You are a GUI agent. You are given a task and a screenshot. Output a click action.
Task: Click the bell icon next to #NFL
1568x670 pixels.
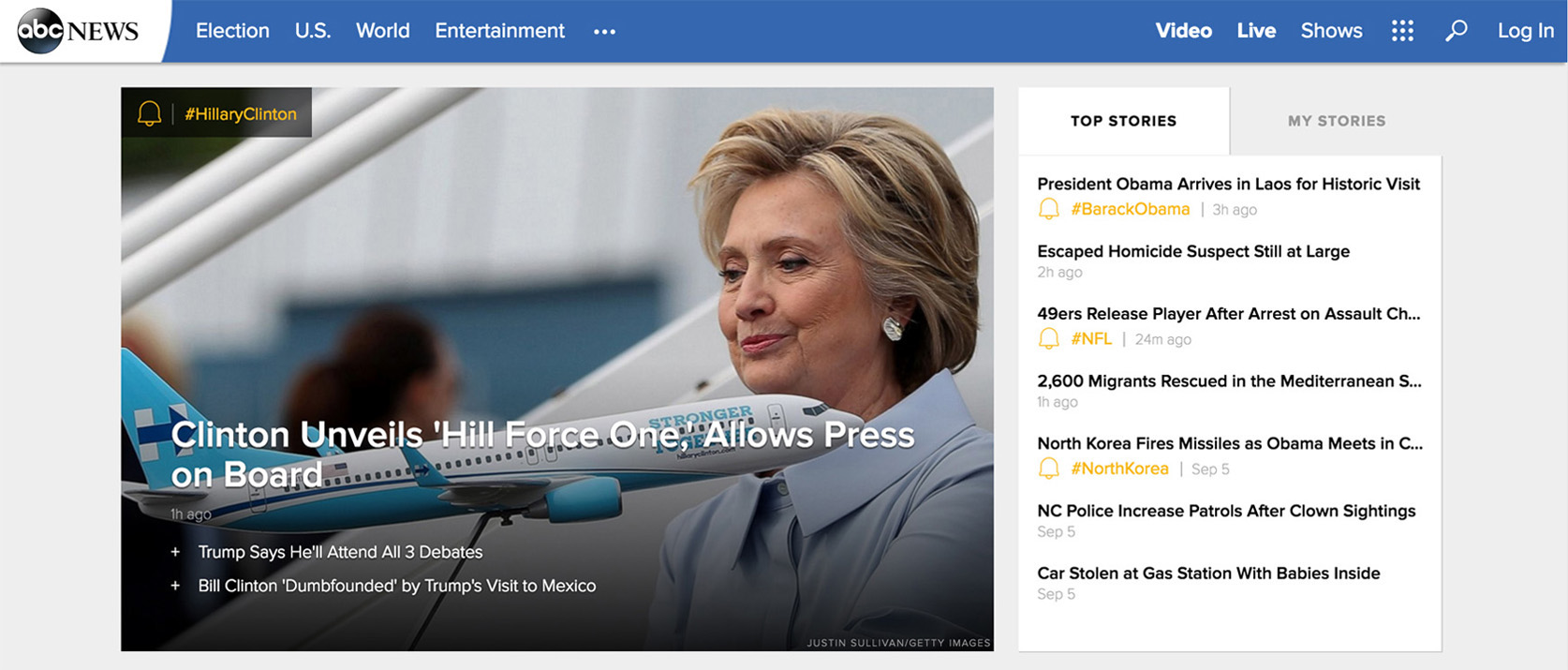coord(1049,338)
